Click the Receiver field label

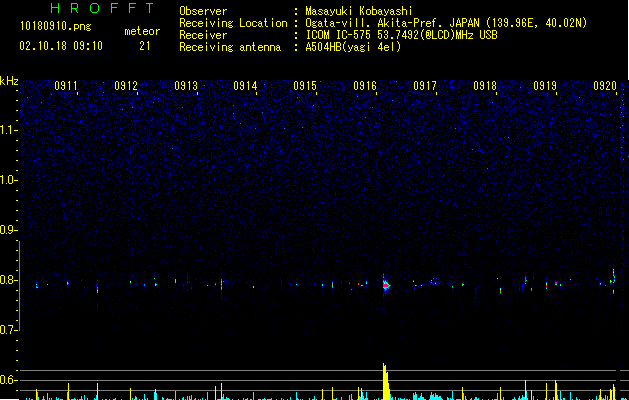pos(203,35)
